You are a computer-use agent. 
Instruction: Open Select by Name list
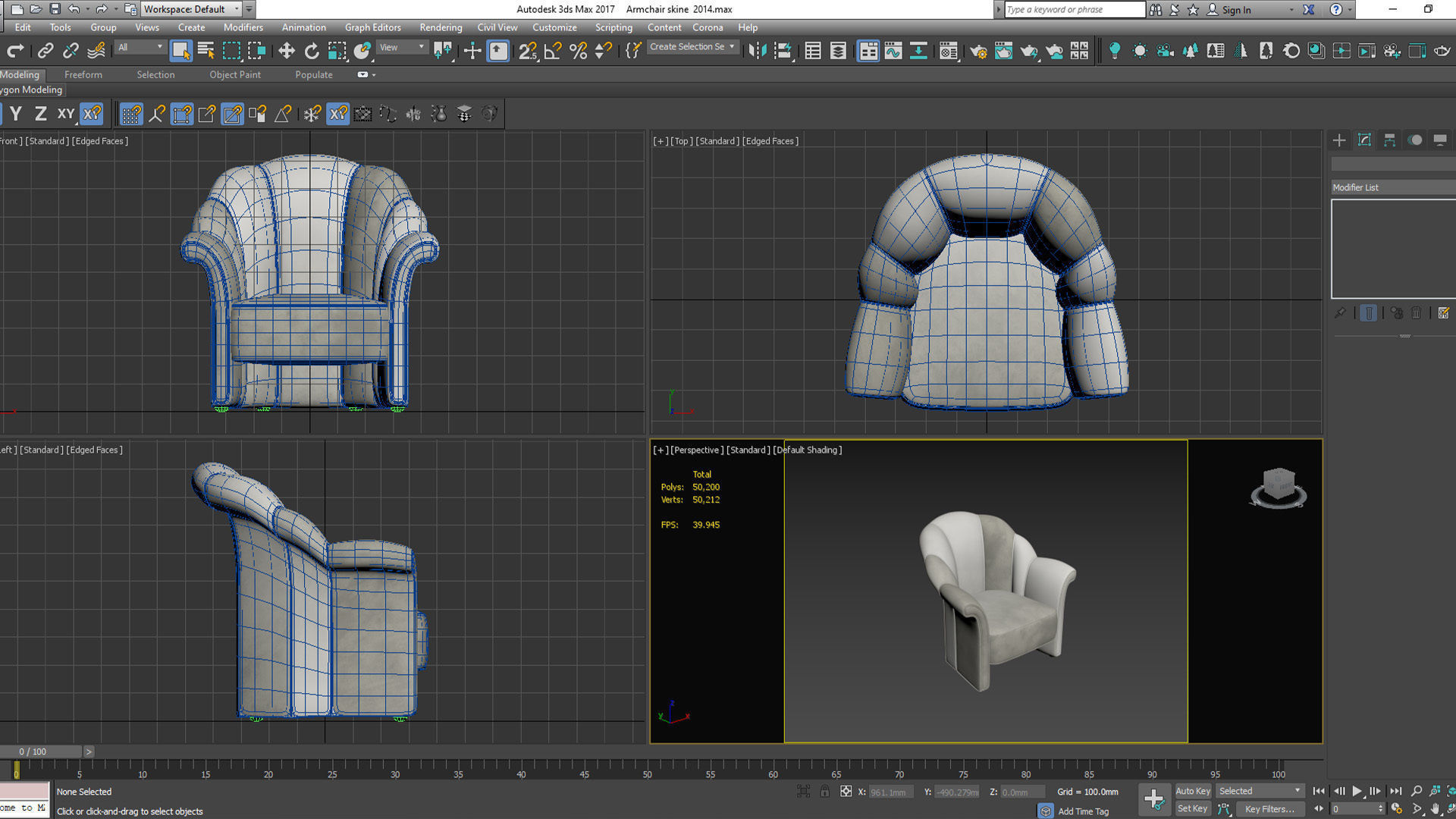coord(206,51)
